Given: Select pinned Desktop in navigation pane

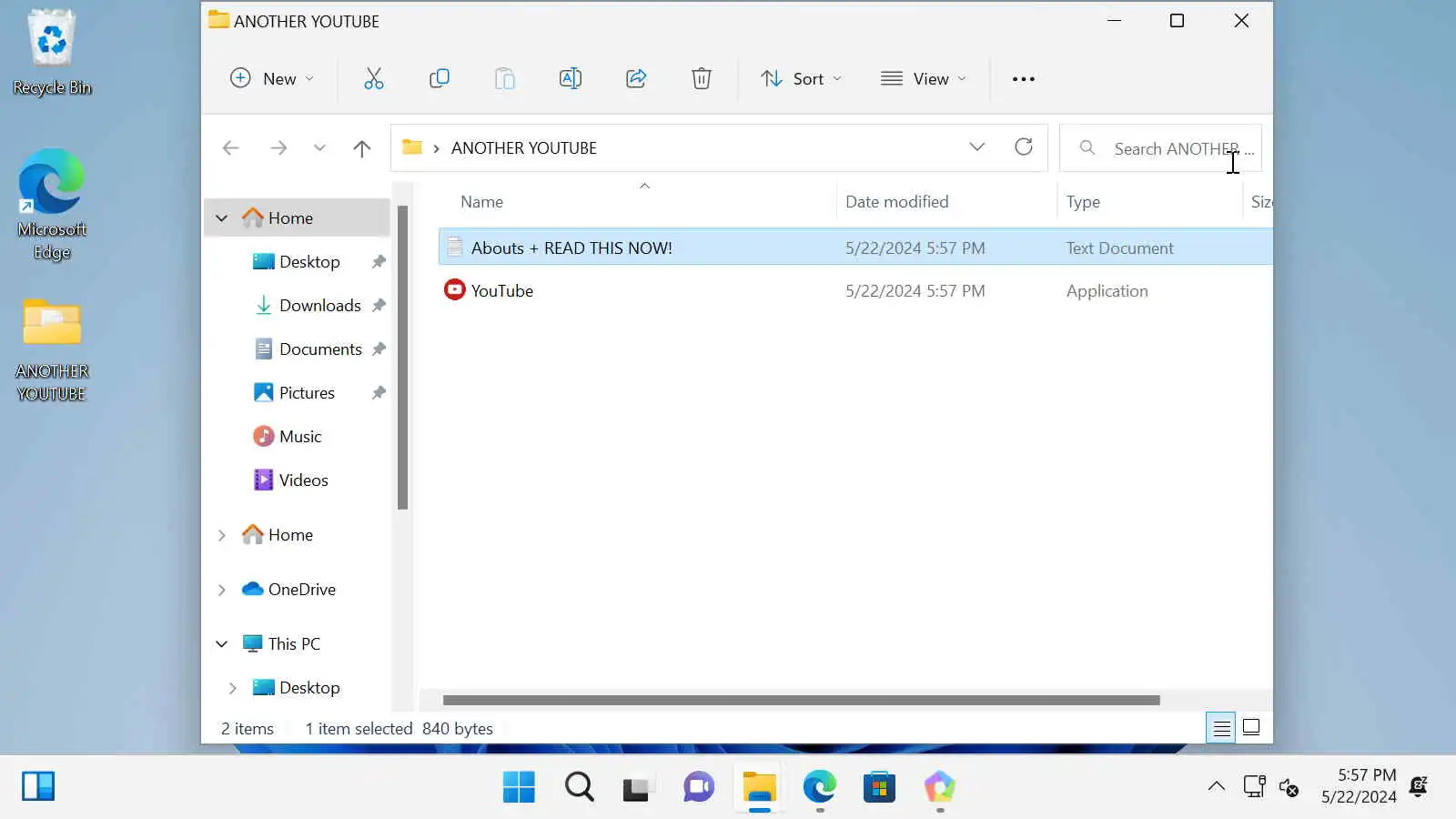Looking at the screenshot, I should coord(309,262).
